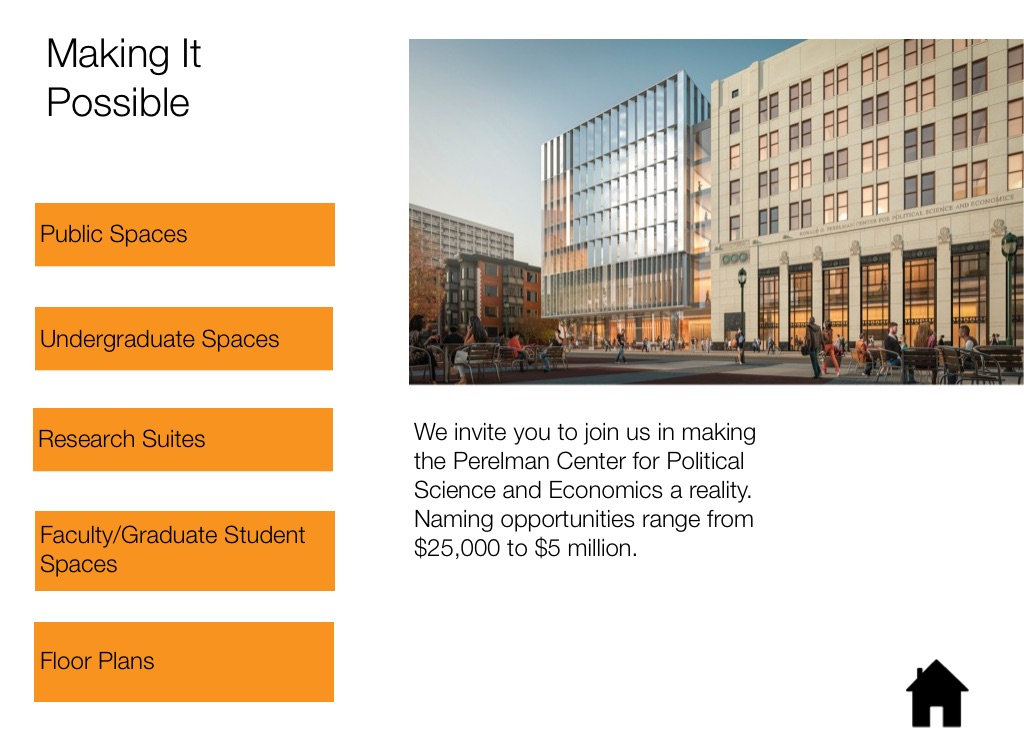This screenshot has width=1024, height=748.
Task: Select the Research Suites button
Action: click(x=182, y=439)
